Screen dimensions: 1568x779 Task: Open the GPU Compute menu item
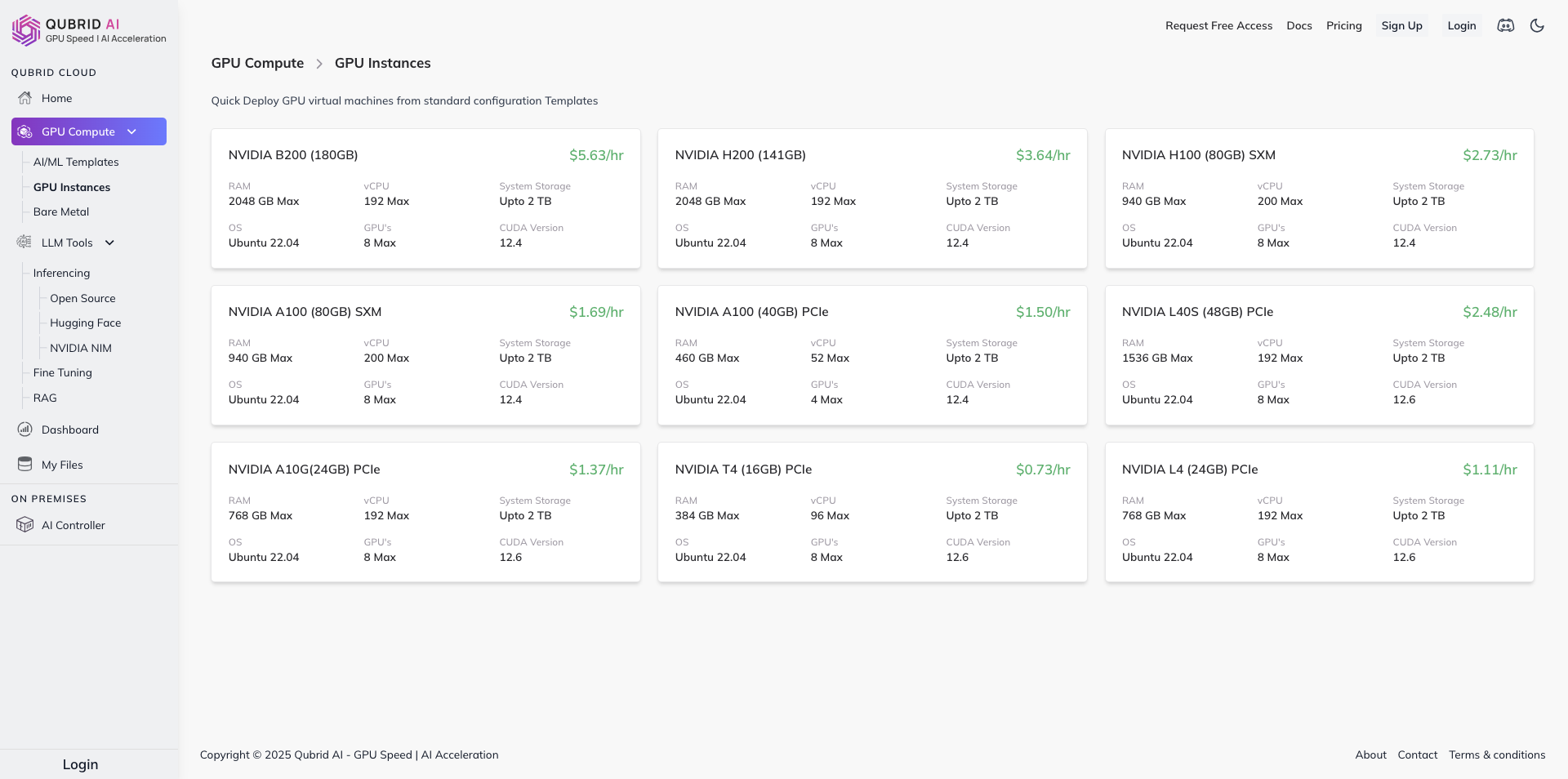coord(89,131)
